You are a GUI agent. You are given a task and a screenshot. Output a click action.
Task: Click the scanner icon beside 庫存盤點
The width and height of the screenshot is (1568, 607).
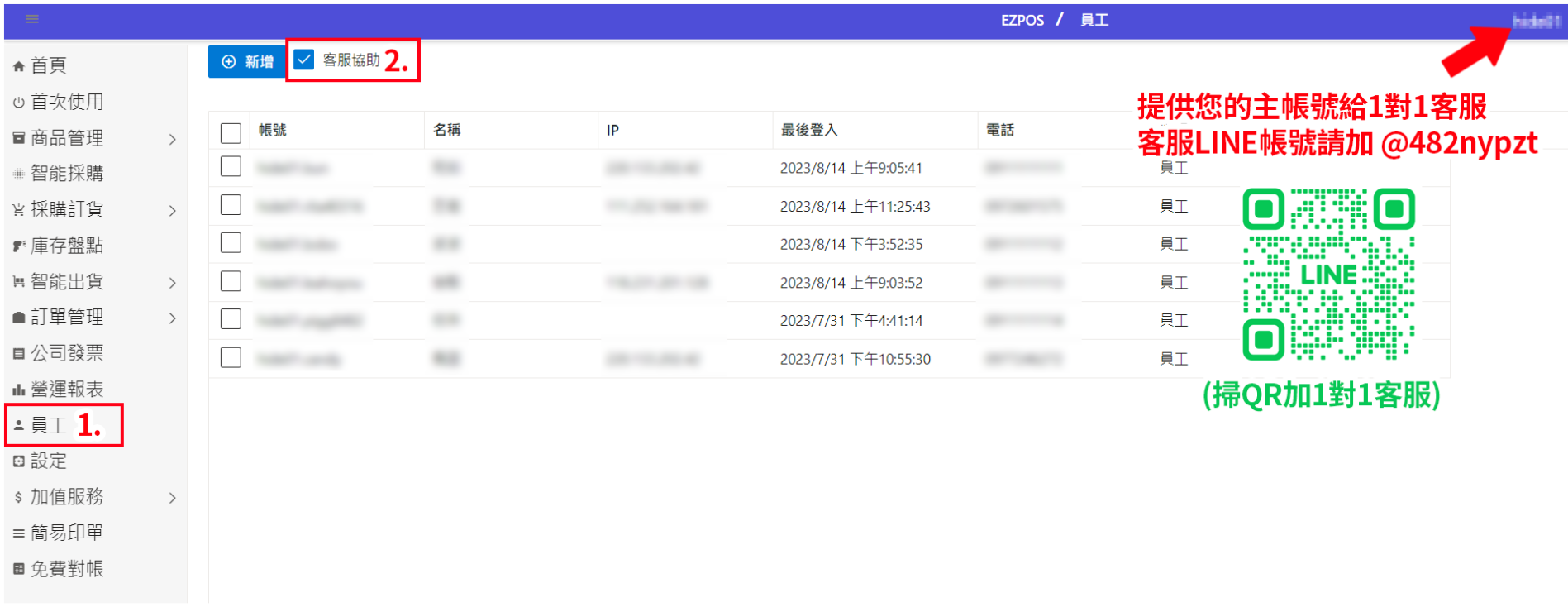[x=18, y=246]
